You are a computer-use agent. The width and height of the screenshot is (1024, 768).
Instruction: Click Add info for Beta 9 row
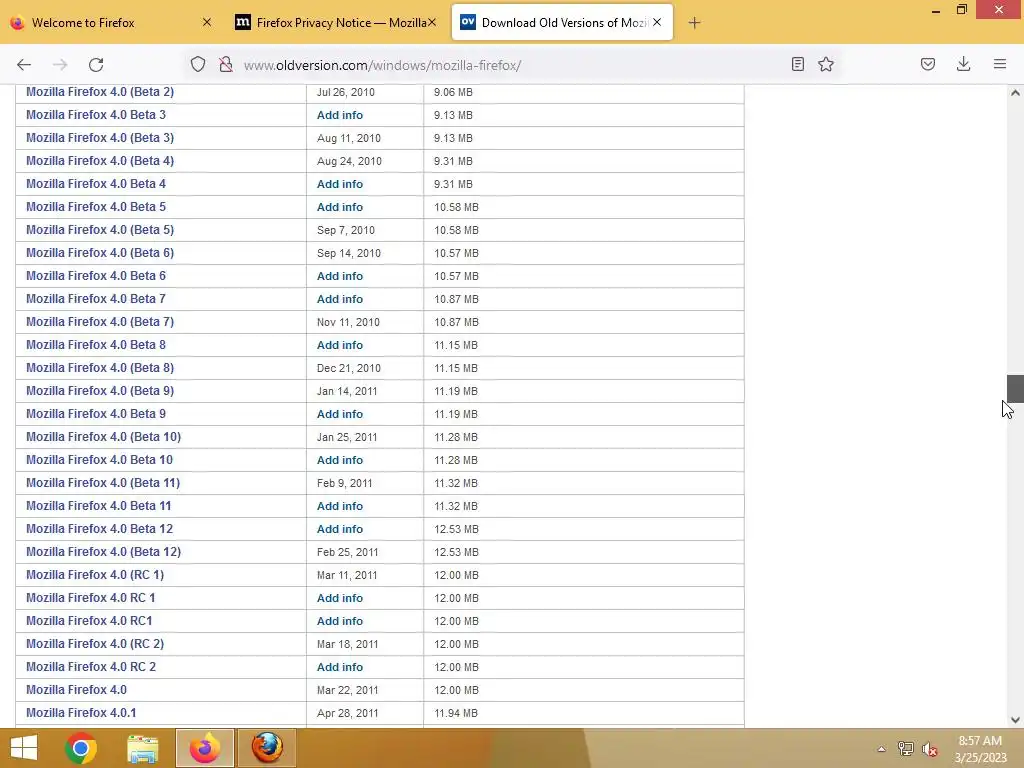(x=340, y=414)
